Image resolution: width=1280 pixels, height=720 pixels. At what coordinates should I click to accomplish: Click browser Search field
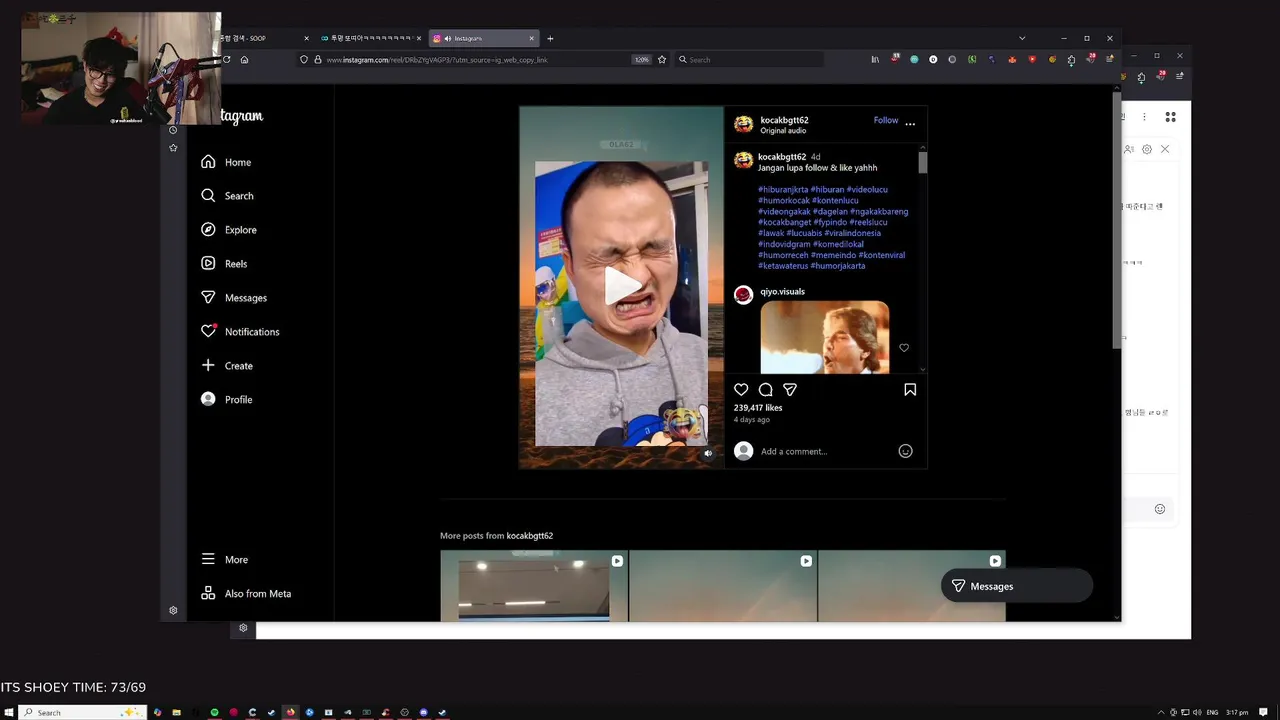[750, 60]
